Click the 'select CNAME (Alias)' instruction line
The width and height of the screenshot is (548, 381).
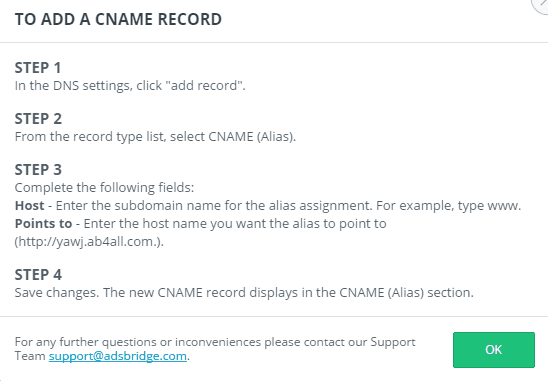click(155, 137)
